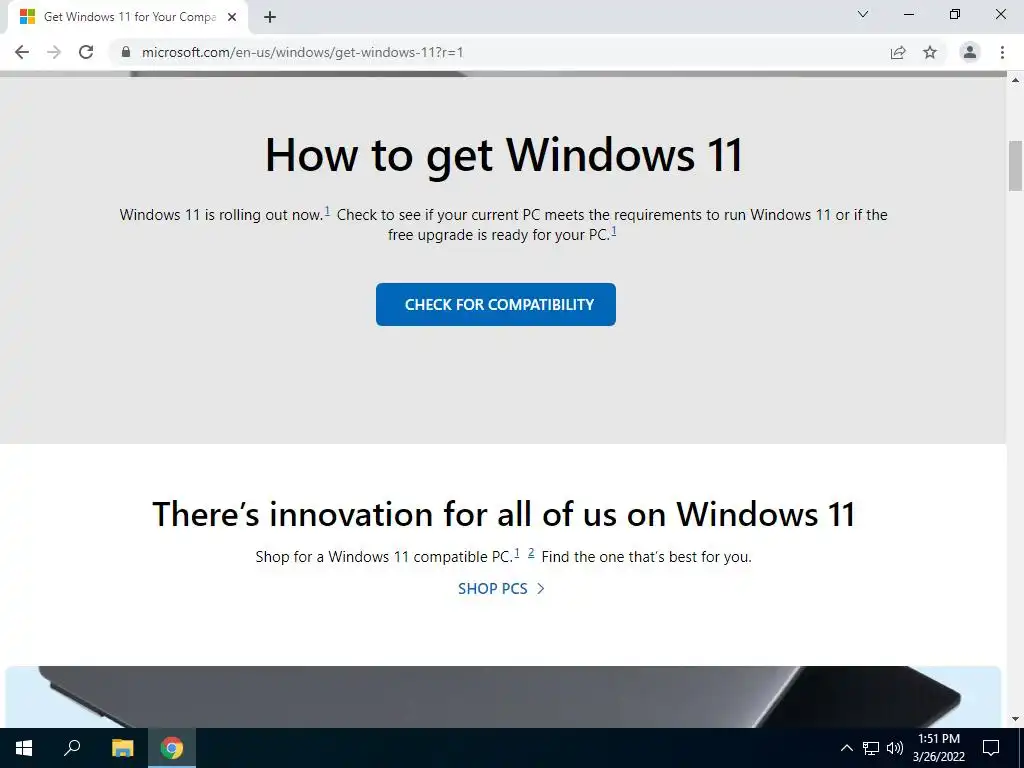Open File Explorer from taskbar

point(122,748)
